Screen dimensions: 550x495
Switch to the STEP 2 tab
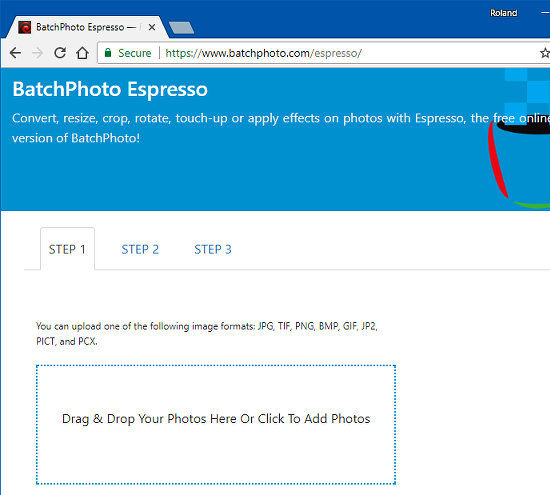click(140, 249)
